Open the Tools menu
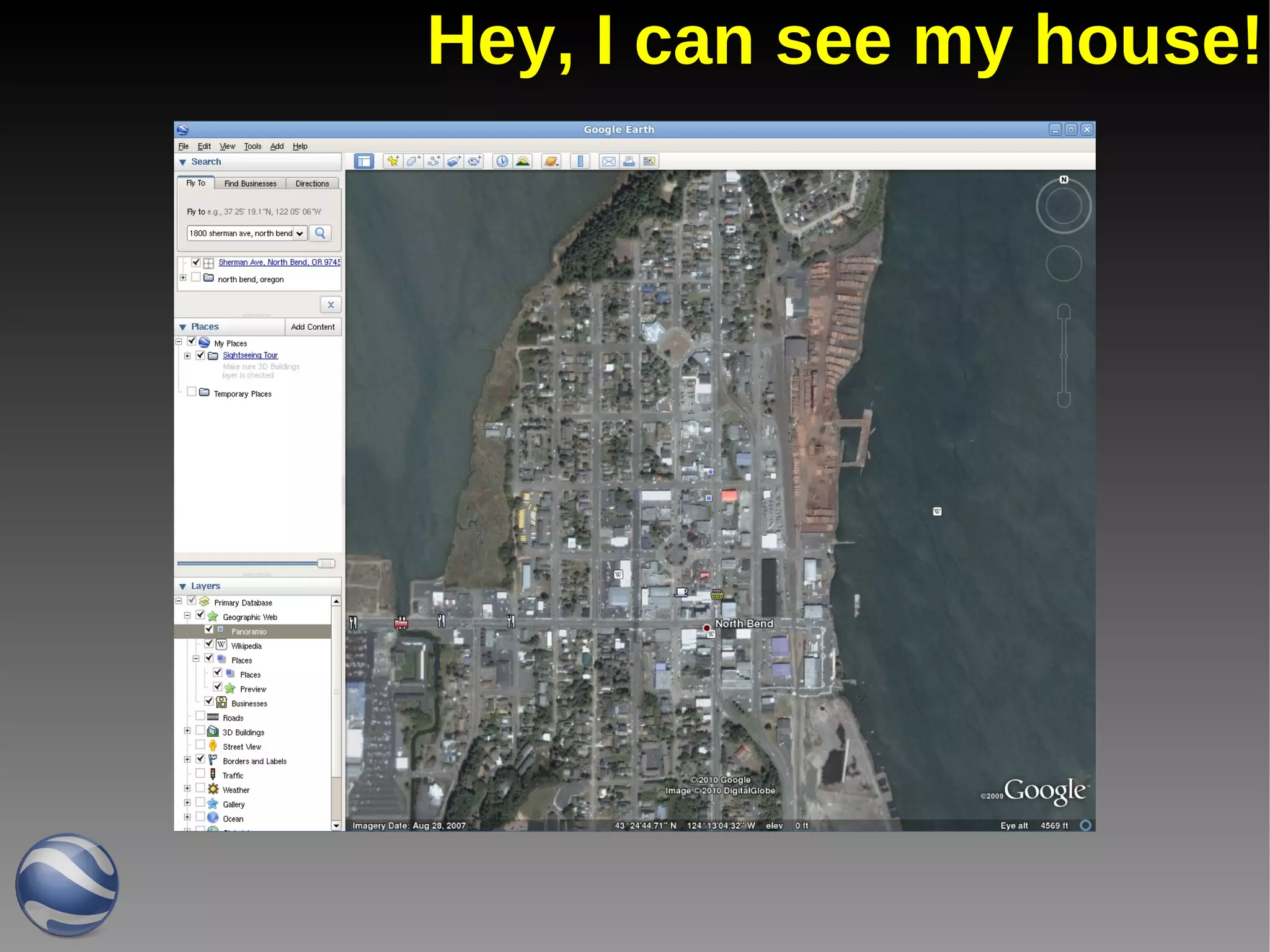The image size is (1270, 952). pos(252,146)
